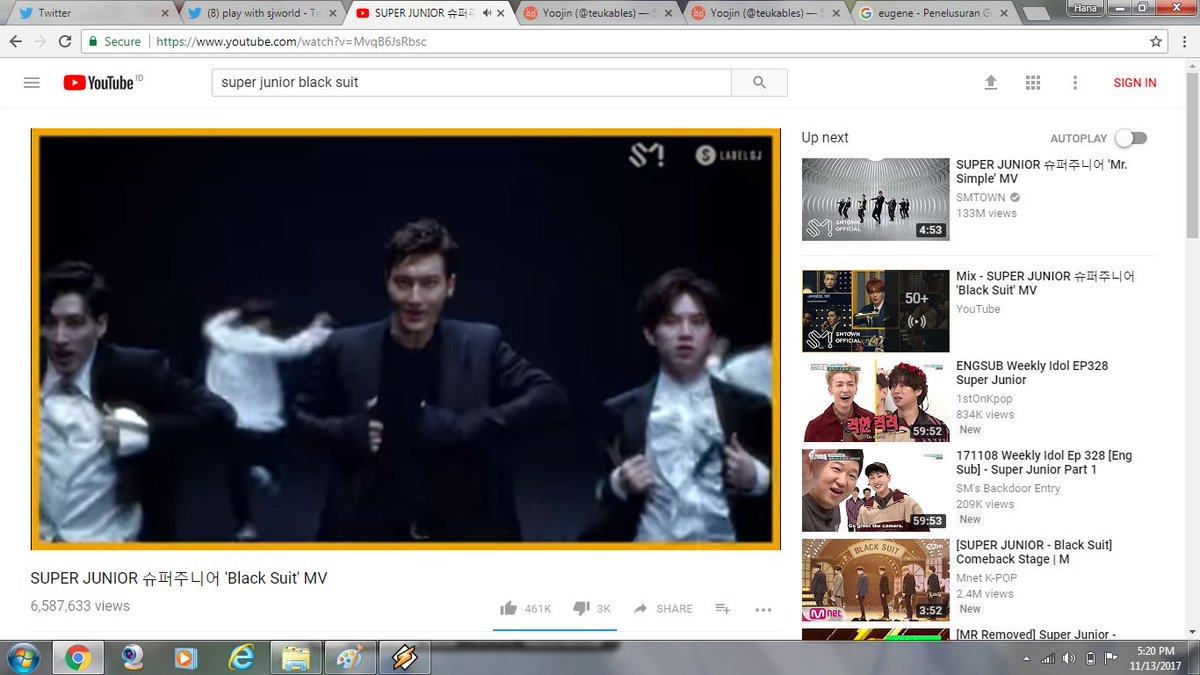The height and width of the screenshot is (675, 1200).
Task: Open the Mnet Comeback Stage thumbnail
Action: 875,580
